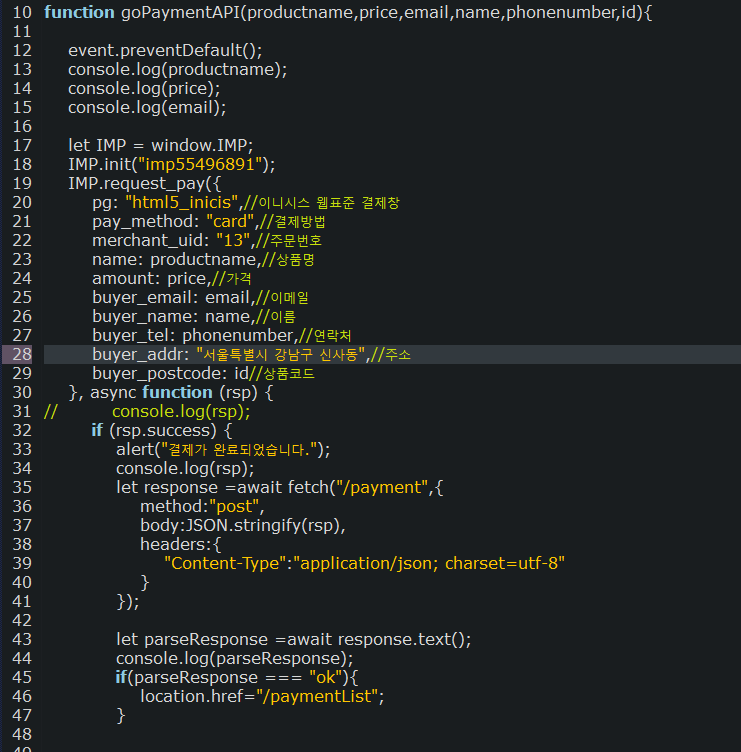Click line number 10 in the gutter
This screenshot has width=741, height=752.
[x=22, y=12]
